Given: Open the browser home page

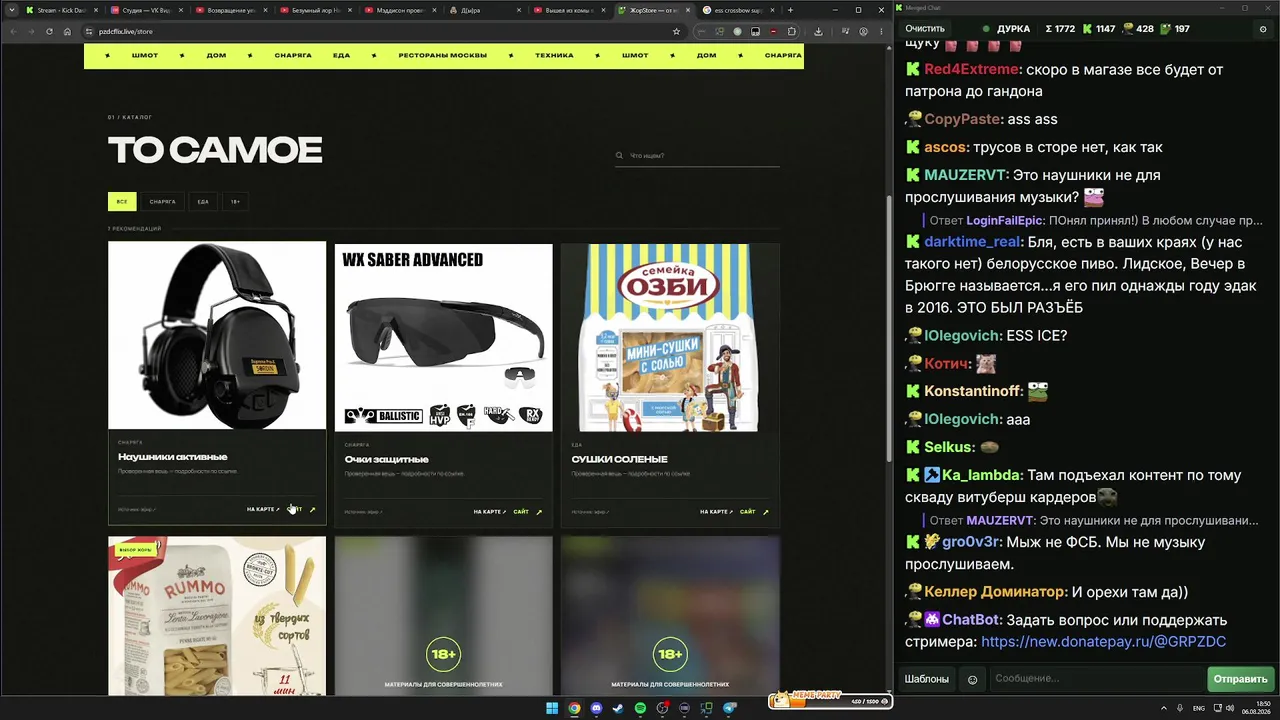Looking at the screenshot, I should point(67,31).
